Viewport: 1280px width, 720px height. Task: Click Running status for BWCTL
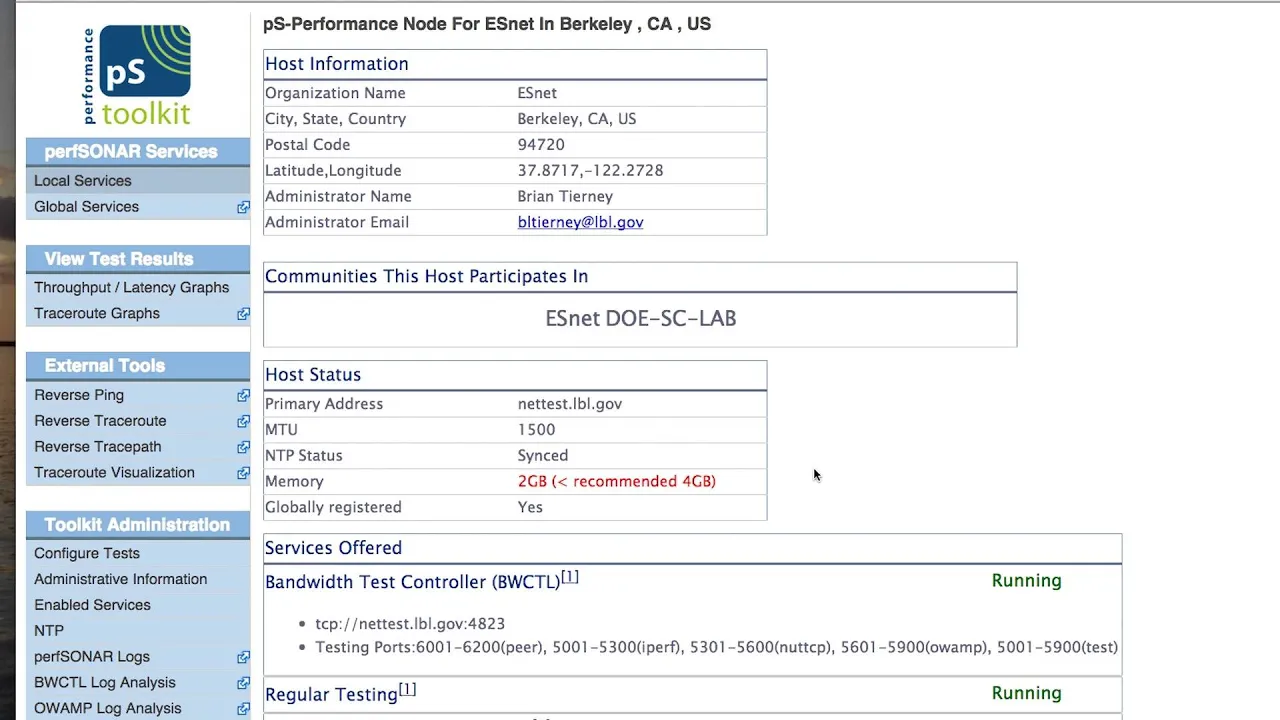point(1027,581)
